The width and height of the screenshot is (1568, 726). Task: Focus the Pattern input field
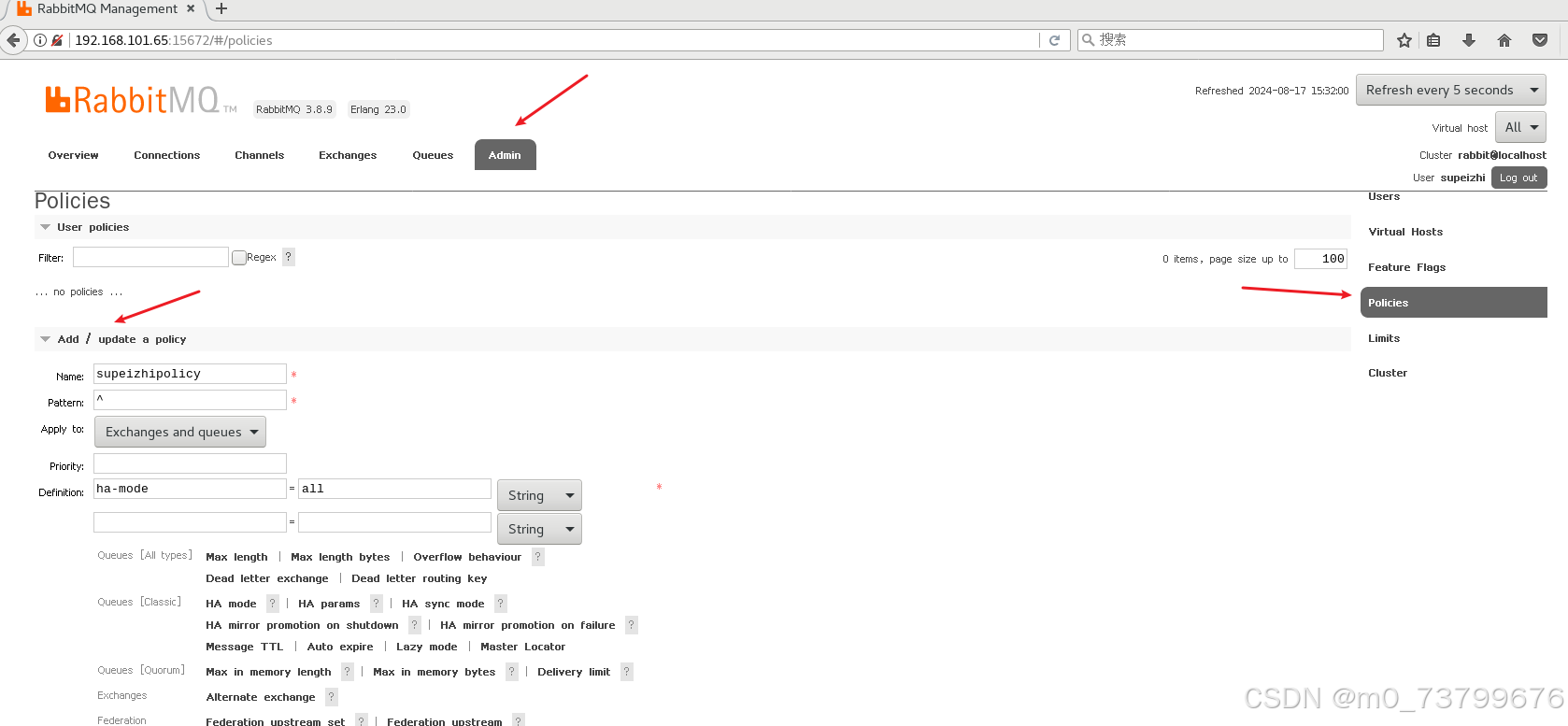click(x=190, y=400)
